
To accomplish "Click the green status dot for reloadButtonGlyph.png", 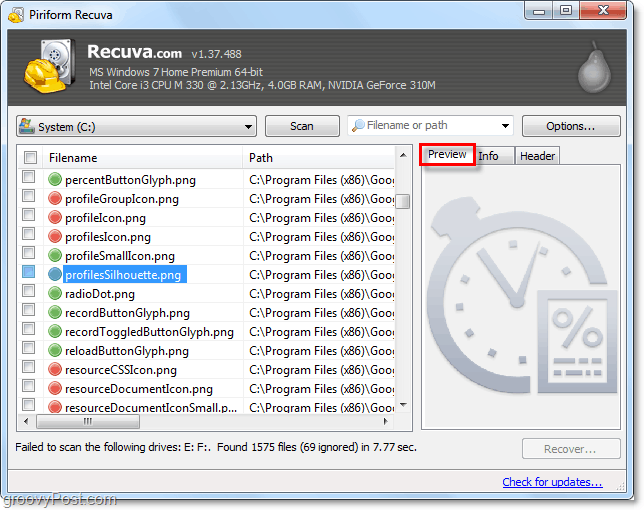I will [x=55, y=350].
